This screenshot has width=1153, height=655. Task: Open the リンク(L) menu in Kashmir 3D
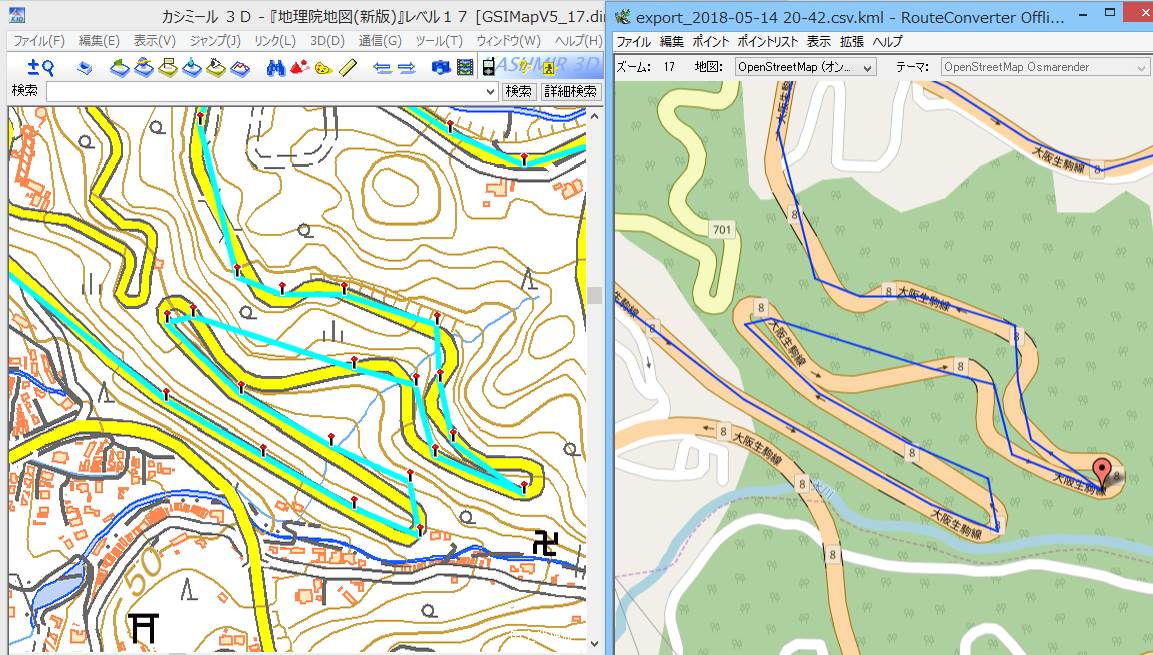pos(274,41)
